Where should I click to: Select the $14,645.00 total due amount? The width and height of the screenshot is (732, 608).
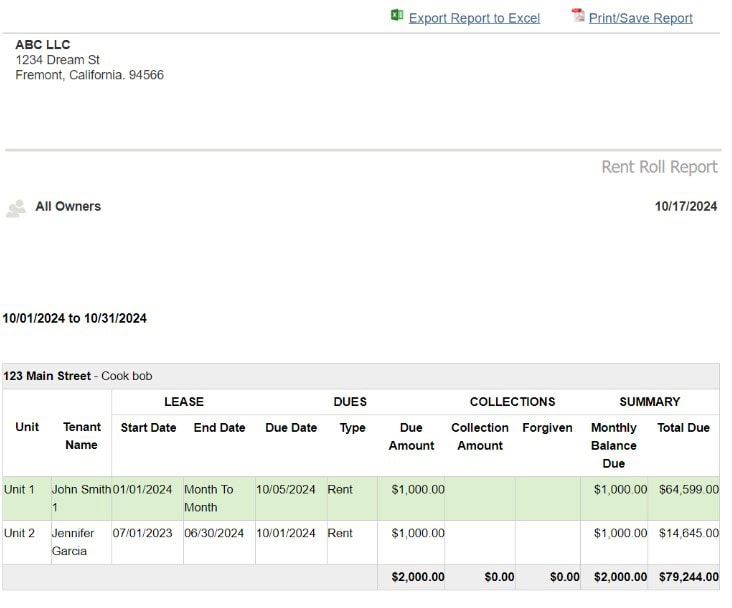688,534
